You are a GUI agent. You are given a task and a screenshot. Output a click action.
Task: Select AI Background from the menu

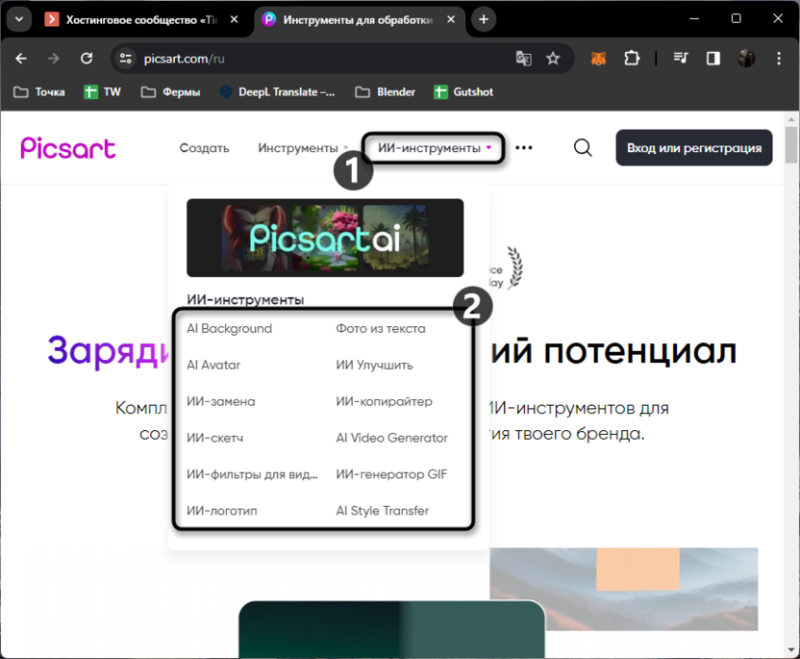coord(229,328)
